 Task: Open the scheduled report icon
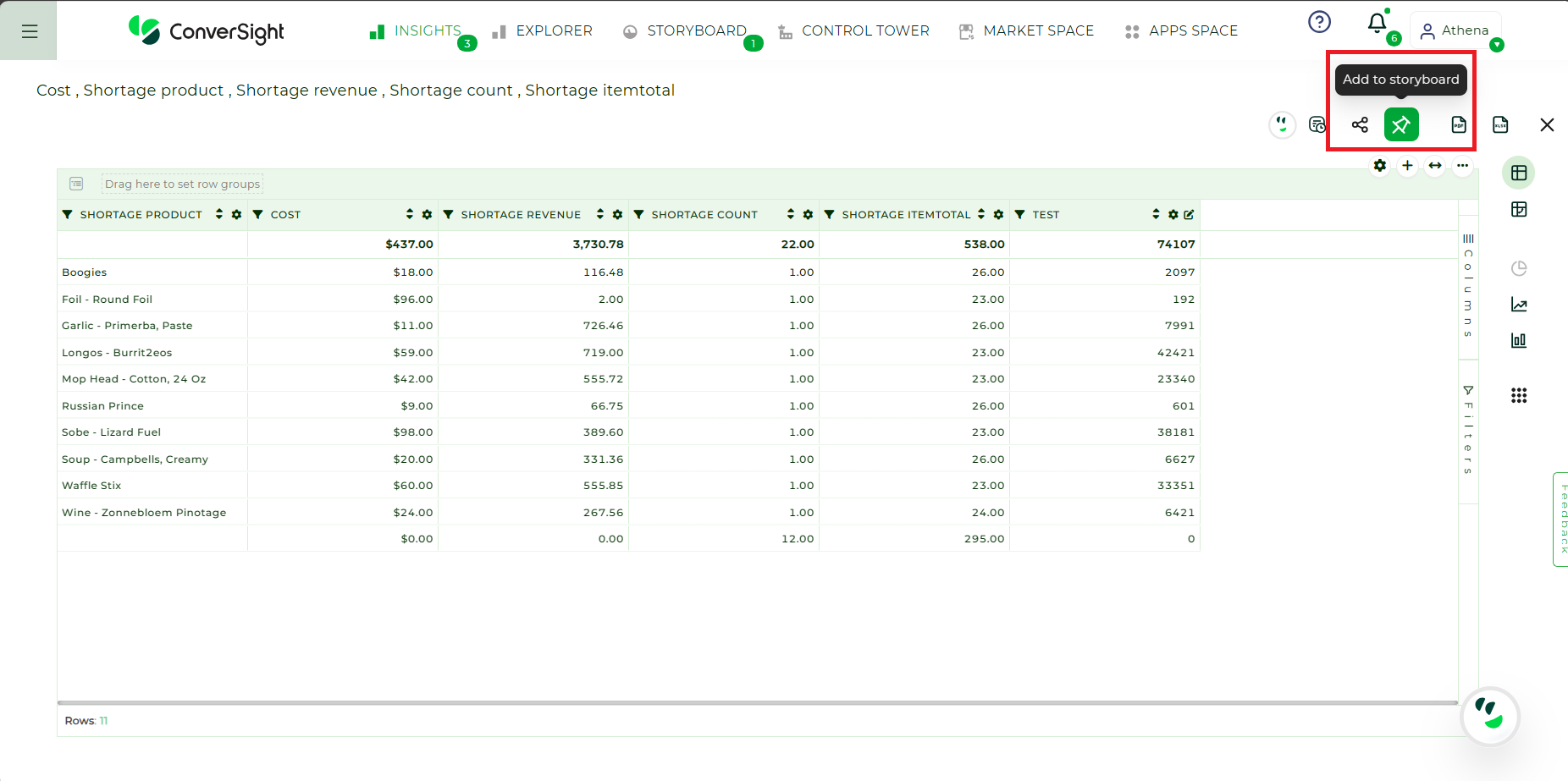1317,125
